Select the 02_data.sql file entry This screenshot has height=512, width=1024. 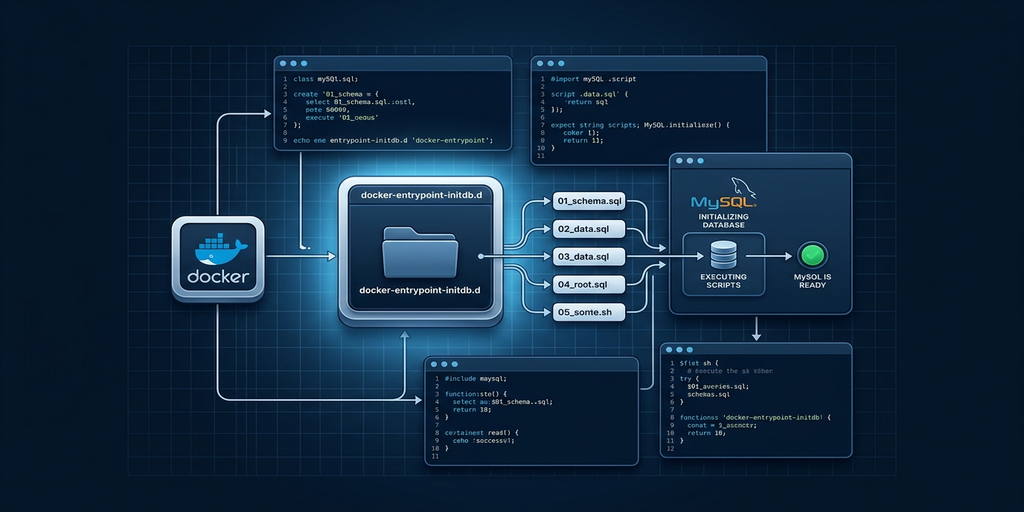coord(589,229)
